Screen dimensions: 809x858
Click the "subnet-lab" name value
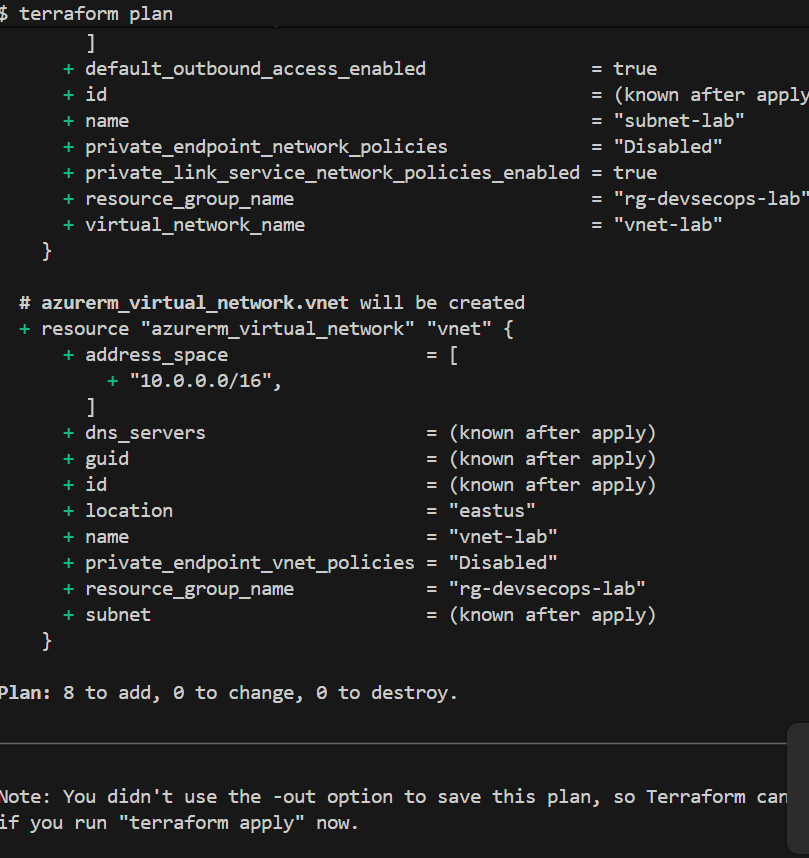coord(679,121)
